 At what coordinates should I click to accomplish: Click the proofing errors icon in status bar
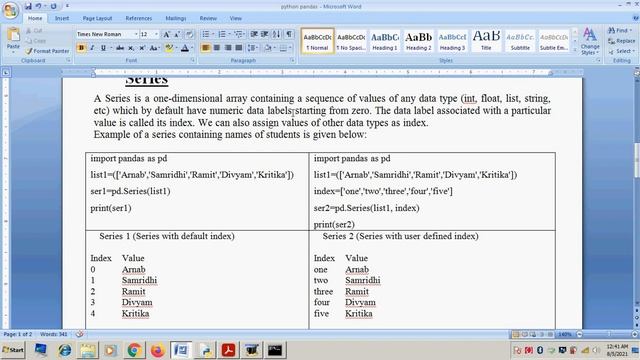coord(80,334)
